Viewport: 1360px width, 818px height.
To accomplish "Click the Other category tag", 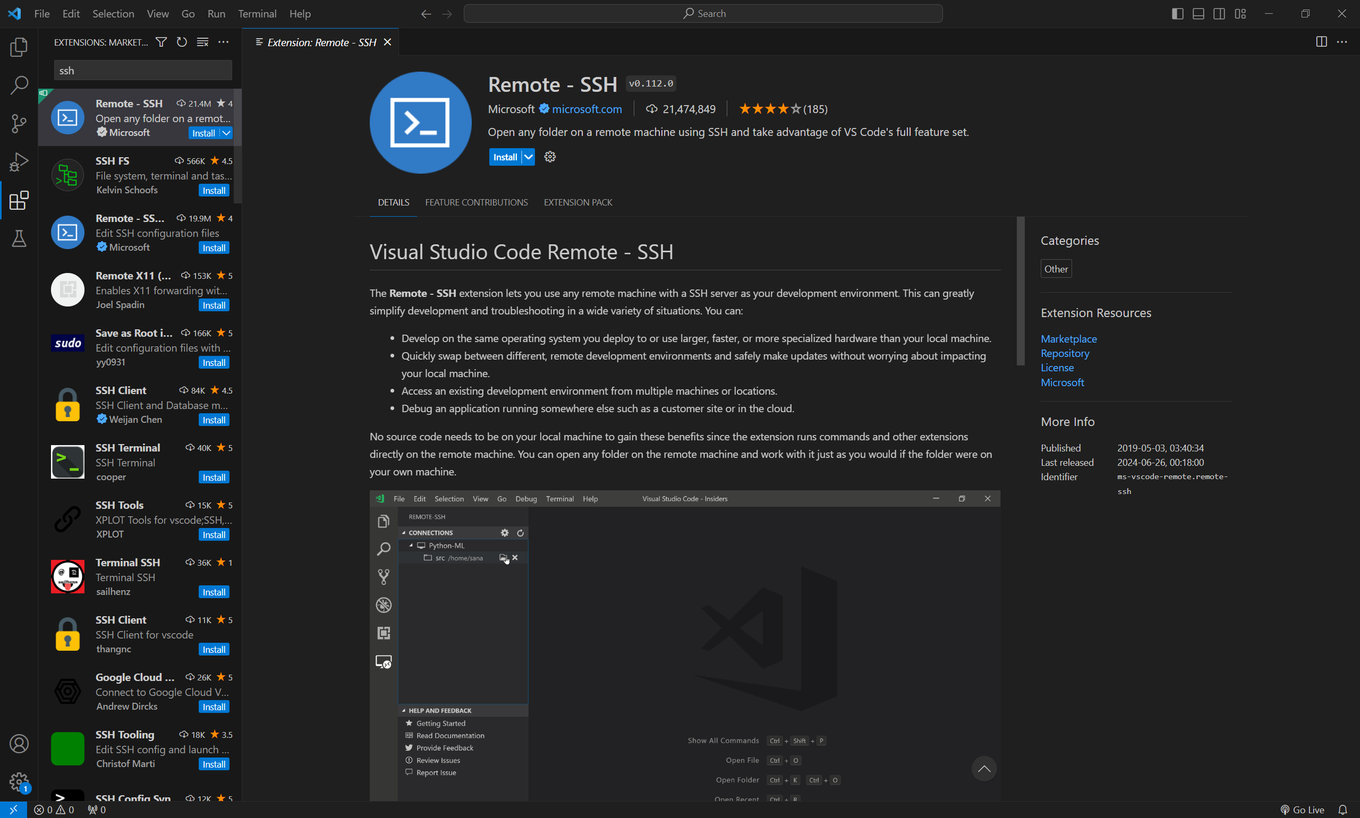I will click(x=1056, y=269).
